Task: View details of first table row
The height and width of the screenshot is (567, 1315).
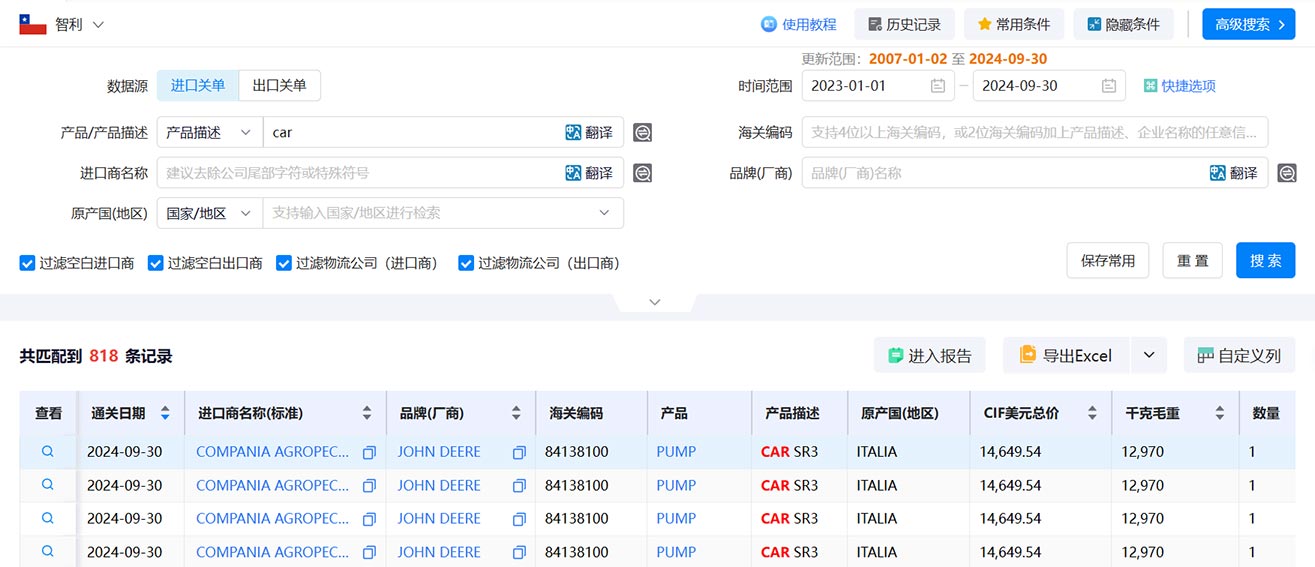Action: [x=47, y=451]
